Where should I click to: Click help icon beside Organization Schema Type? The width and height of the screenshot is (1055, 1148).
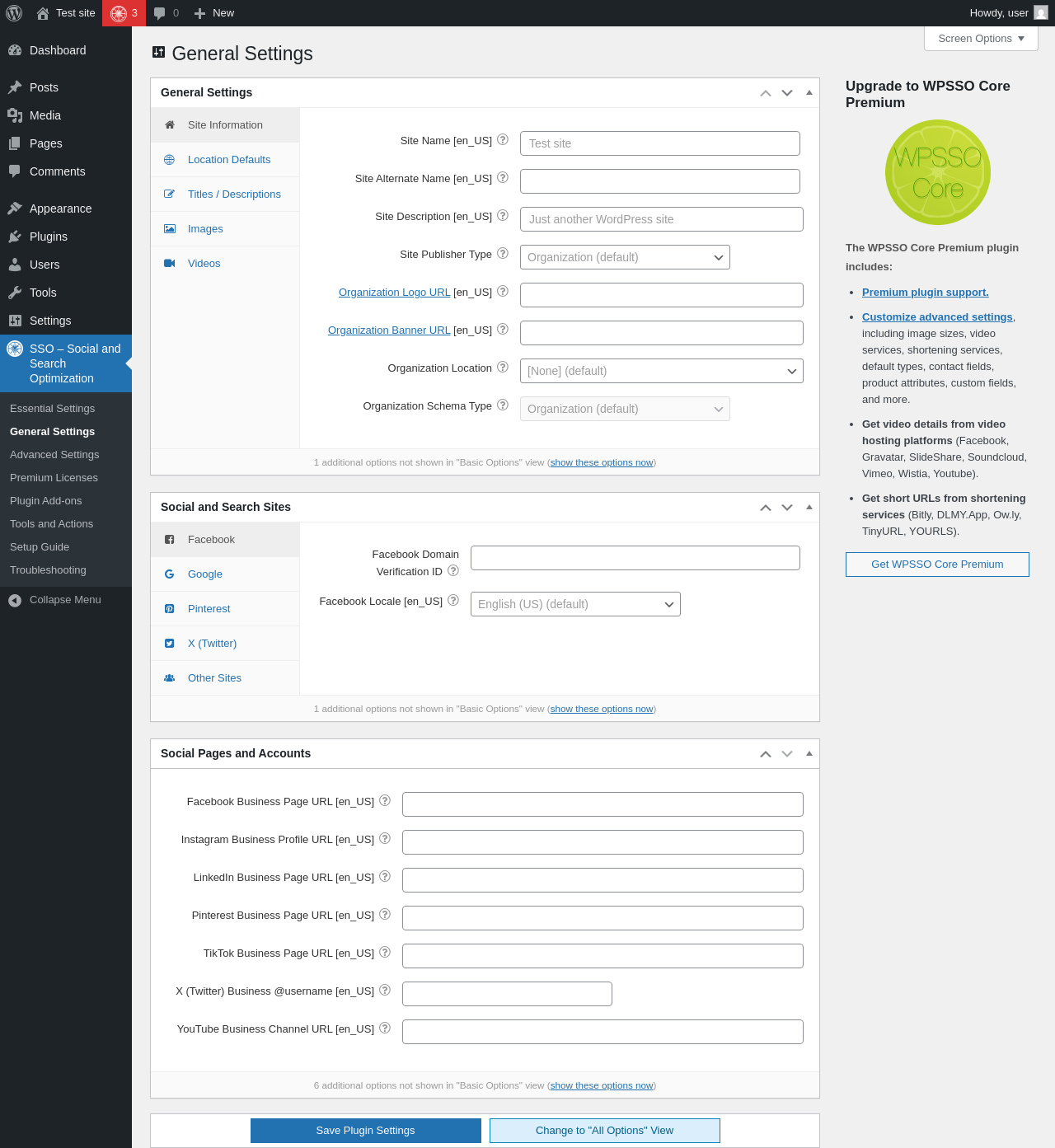503,405
